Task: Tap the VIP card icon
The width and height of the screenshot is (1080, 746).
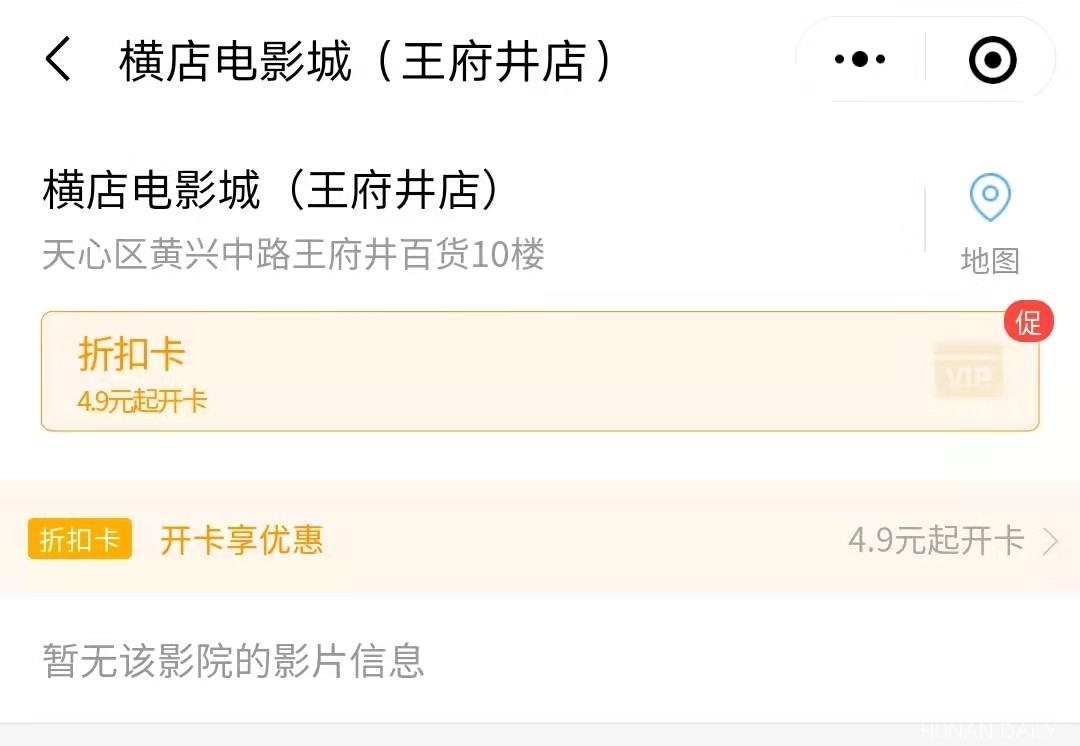Action: click(x=967, y=370)
